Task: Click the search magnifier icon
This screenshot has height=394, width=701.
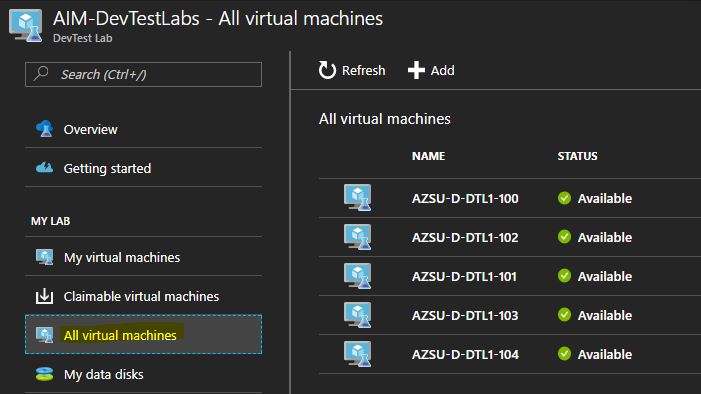Action: tap(41, 73)
